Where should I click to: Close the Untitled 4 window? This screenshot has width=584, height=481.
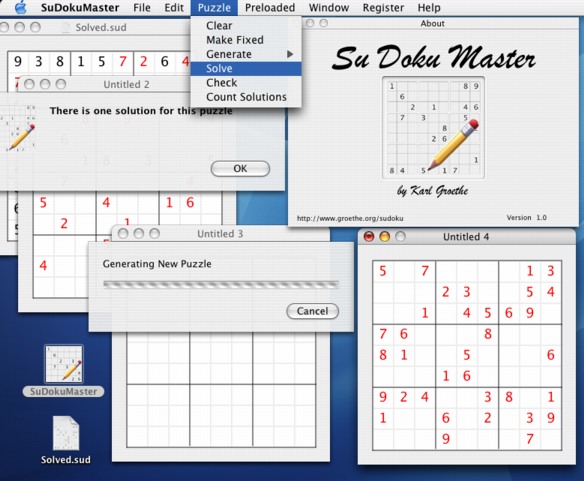pos(369,237)
